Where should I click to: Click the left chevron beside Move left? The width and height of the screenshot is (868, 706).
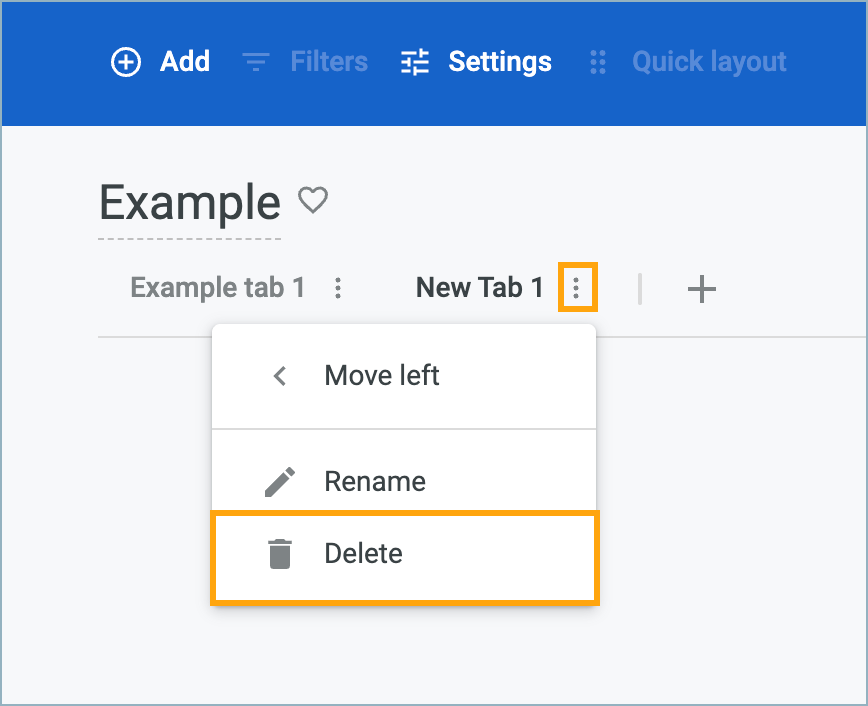click(x=280, y=377)
